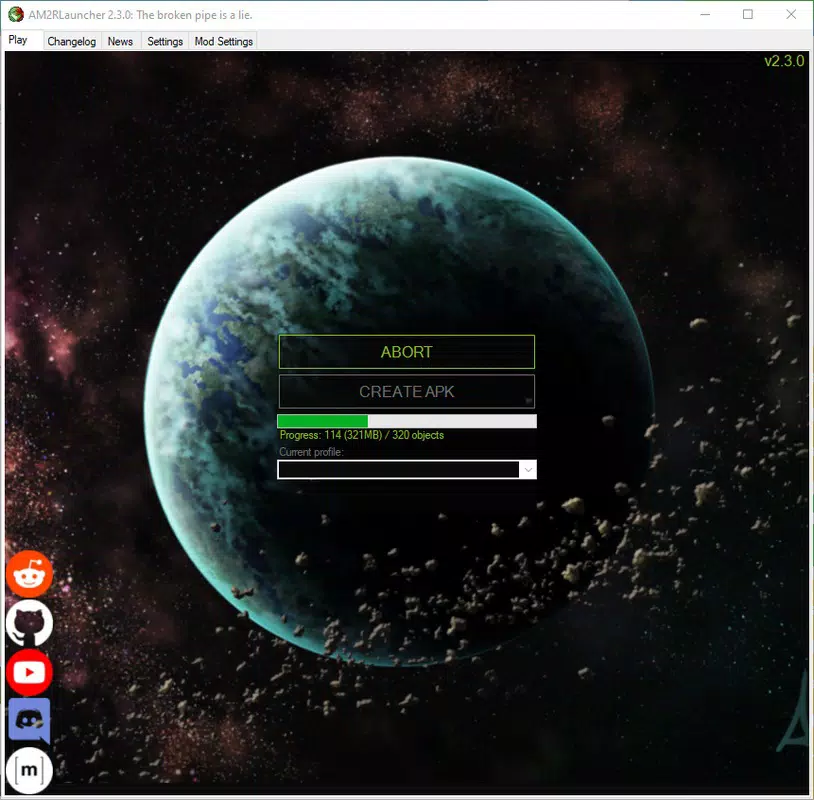
Task: Click the CREATE APK button
Action: (x=406, y=391)
